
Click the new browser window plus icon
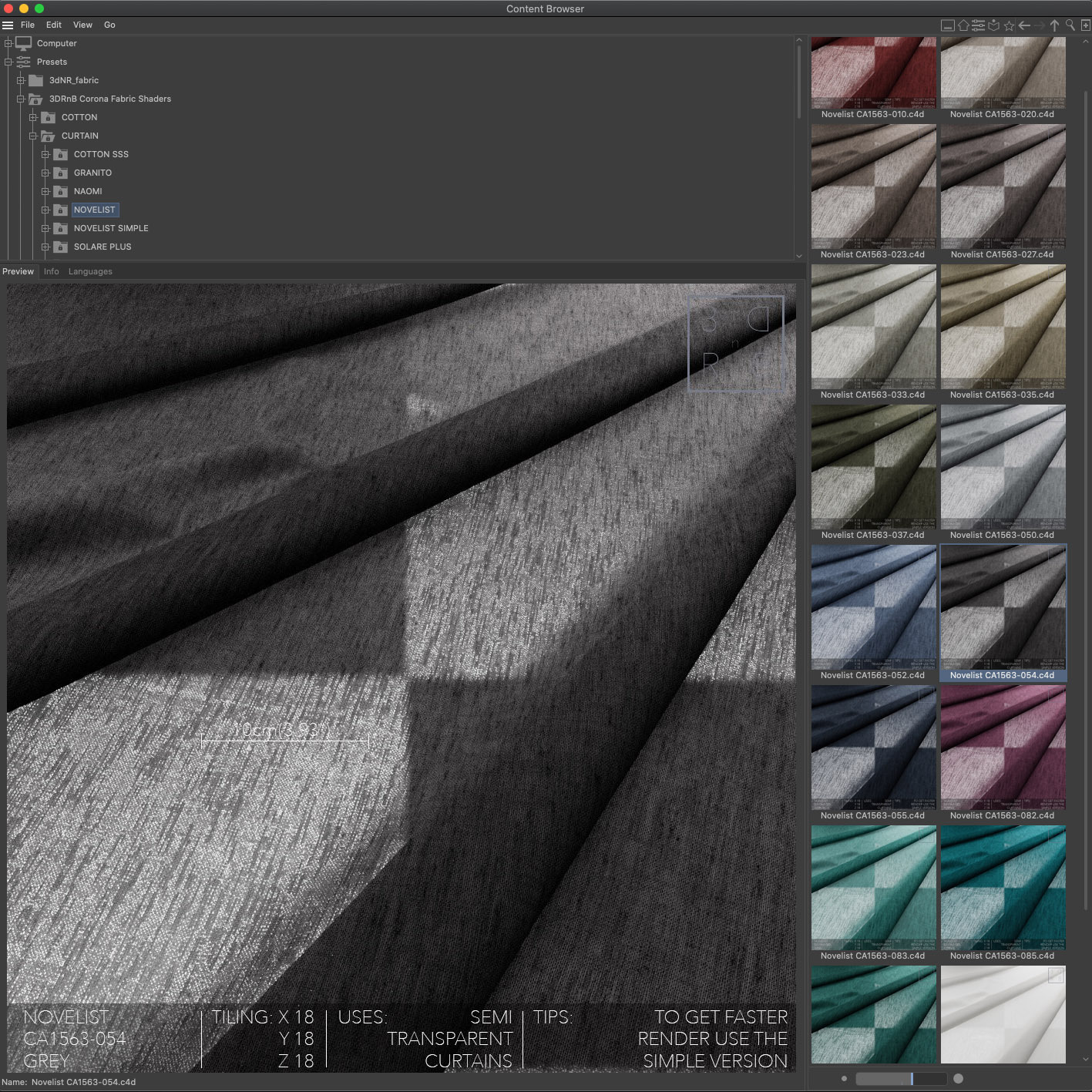[x=1086, y=25]
